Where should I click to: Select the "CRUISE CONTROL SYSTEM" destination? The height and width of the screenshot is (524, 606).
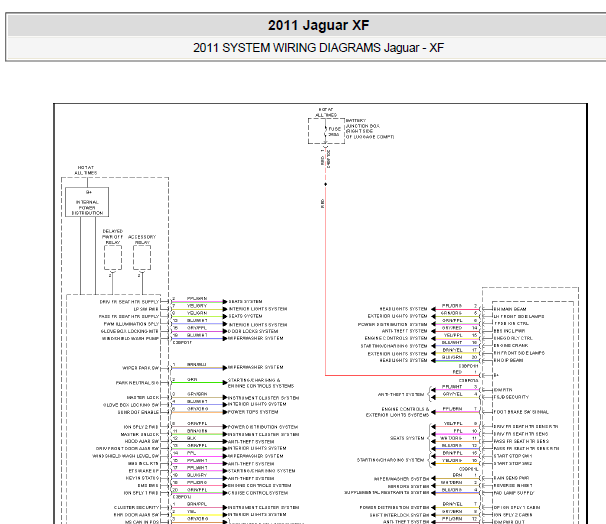(x=258, y=493)
